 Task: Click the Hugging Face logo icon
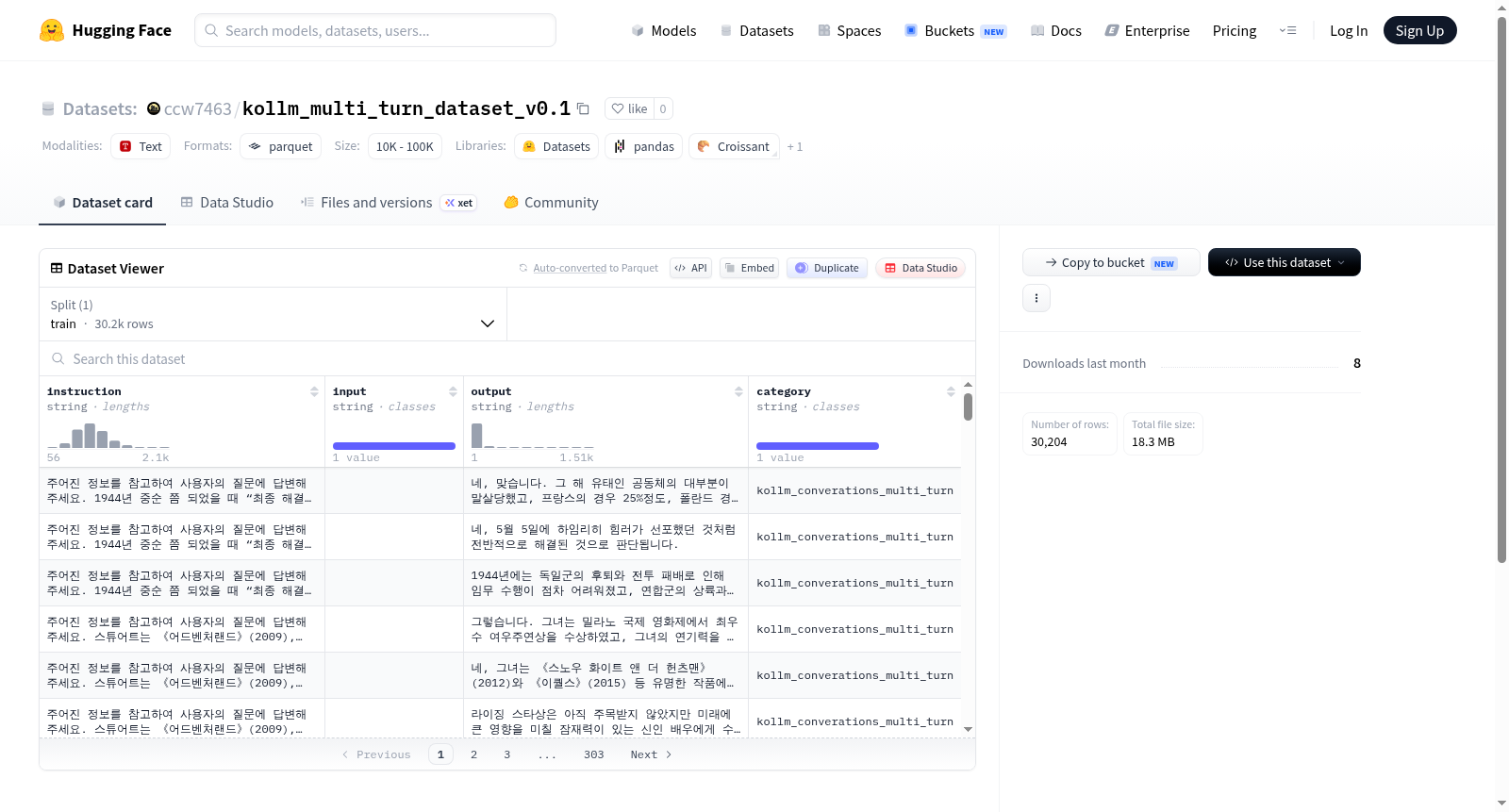point(52,30)
